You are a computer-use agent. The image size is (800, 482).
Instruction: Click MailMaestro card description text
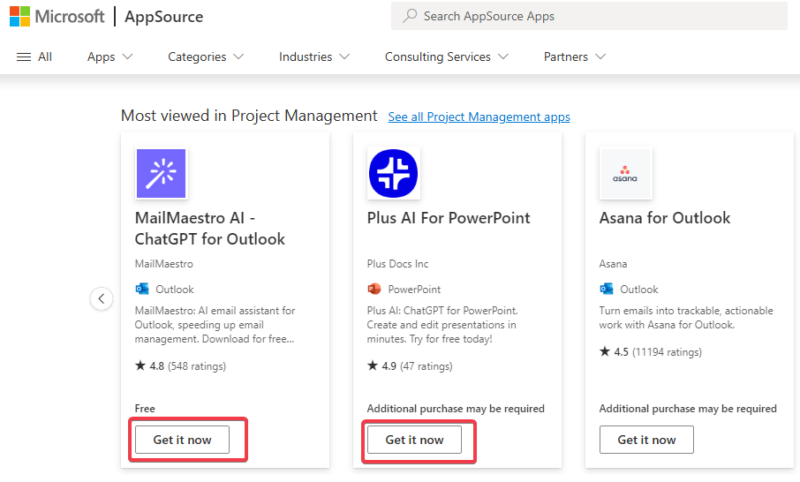click(x=215, y=325)
